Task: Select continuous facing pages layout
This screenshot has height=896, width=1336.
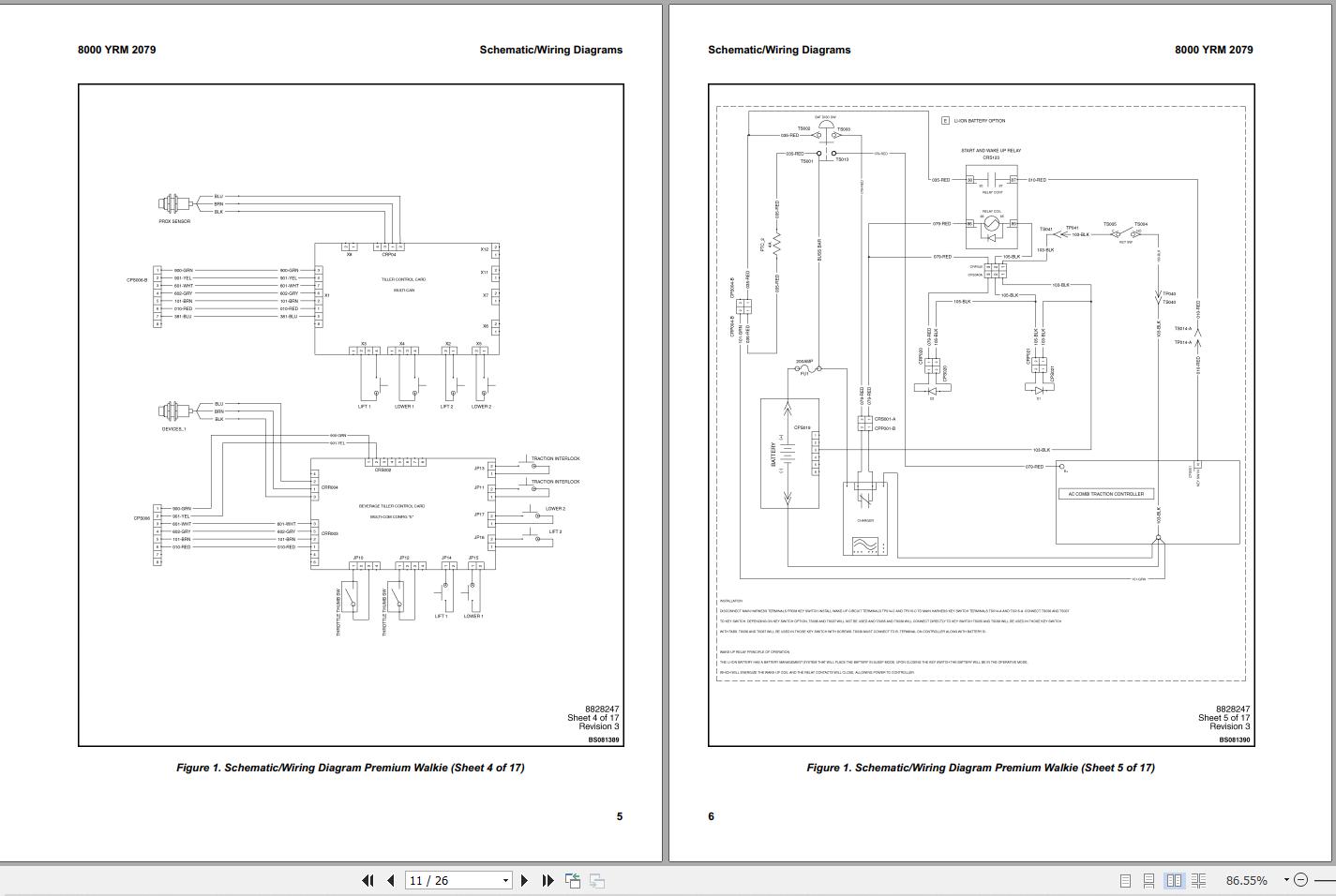Action: (1197, 880)
